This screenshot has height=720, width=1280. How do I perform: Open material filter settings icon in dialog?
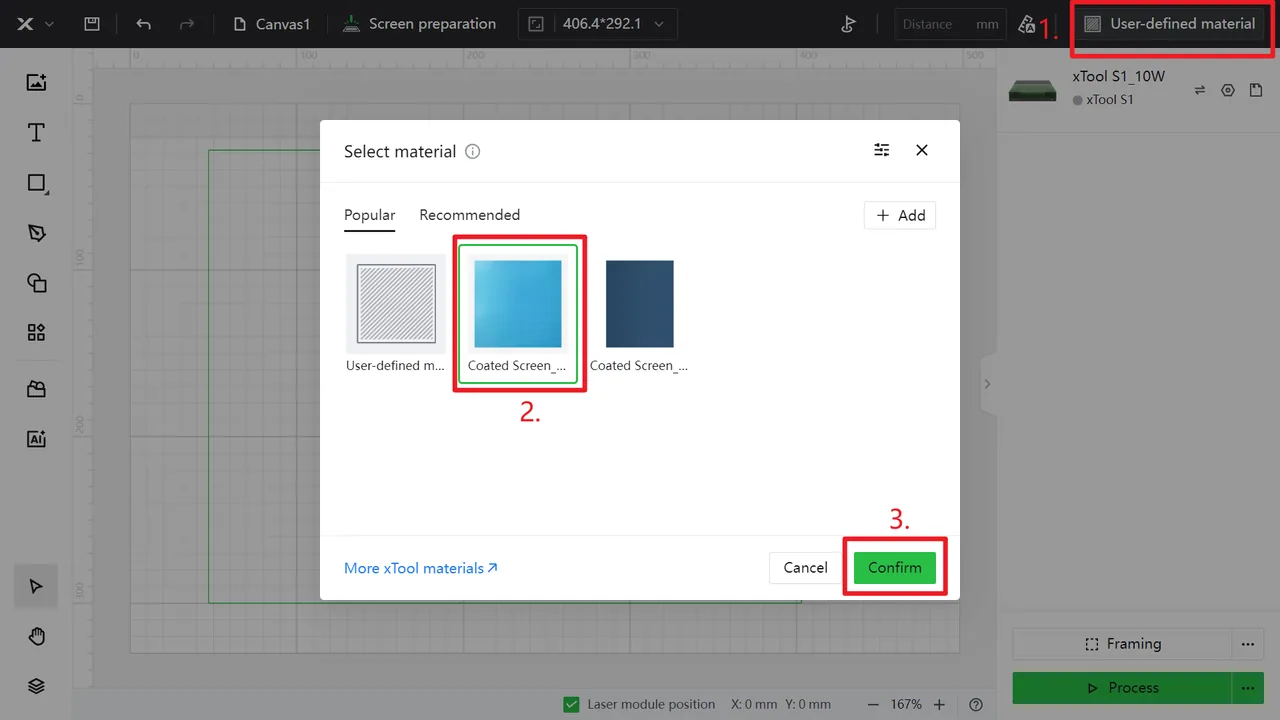(x=881, y=150)
